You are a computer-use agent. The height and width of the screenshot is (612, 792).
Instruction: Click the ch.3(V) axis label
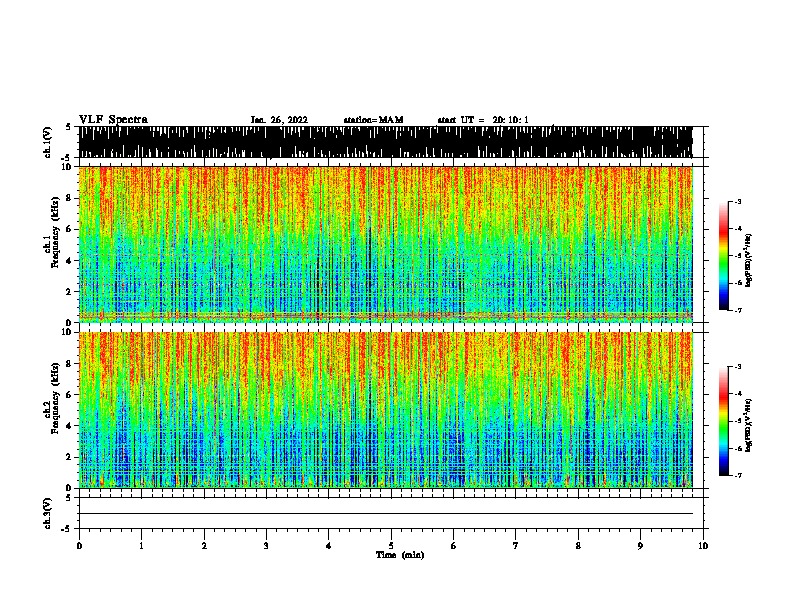tap(48, 513)
